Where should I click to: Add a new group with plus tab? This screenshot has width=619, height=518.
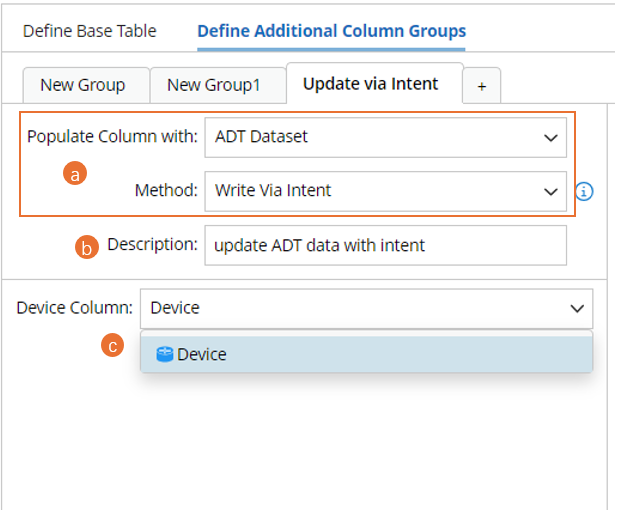[481, 86]
